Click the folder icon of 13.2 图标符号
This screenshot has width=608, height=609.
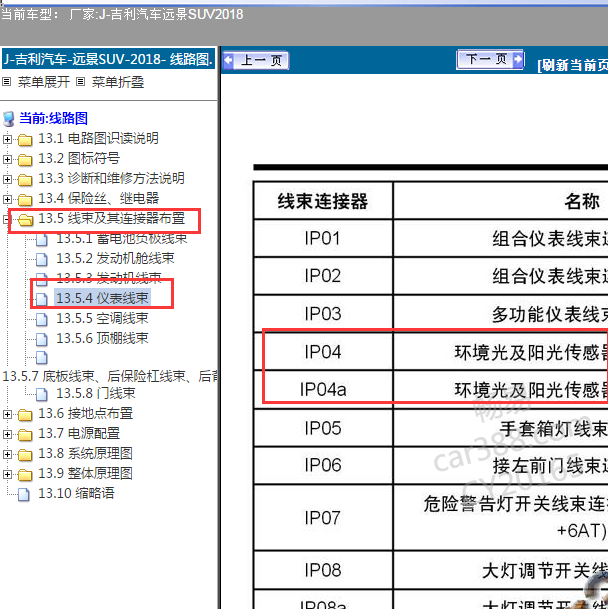click(25, 160)
